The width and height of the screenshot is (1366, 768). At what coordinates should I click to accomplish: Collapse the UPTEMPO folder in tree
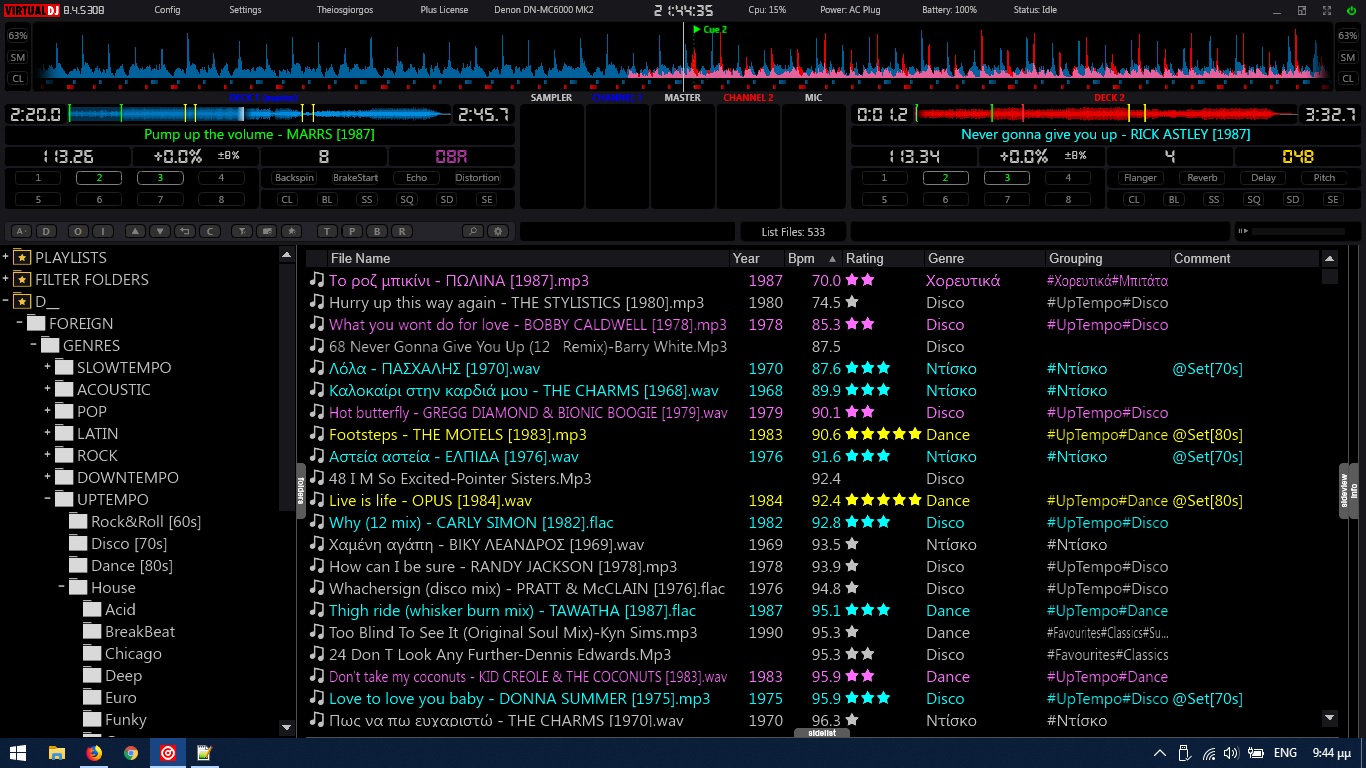47,499
